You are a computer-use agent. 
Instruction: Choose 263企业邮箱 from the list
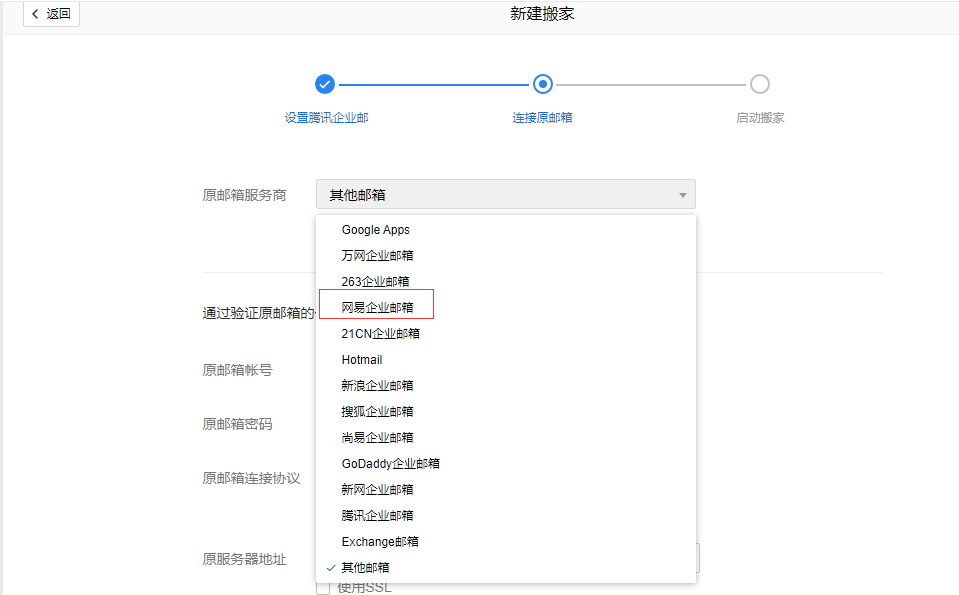point(376,281)
